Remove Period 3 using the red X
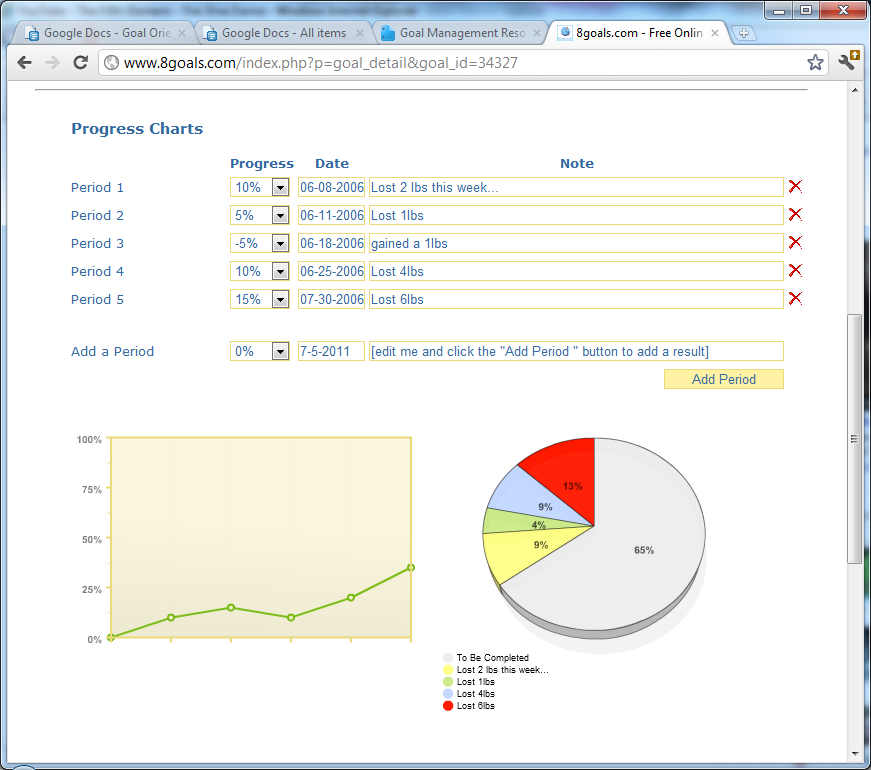871x770 pixels. 795,242
